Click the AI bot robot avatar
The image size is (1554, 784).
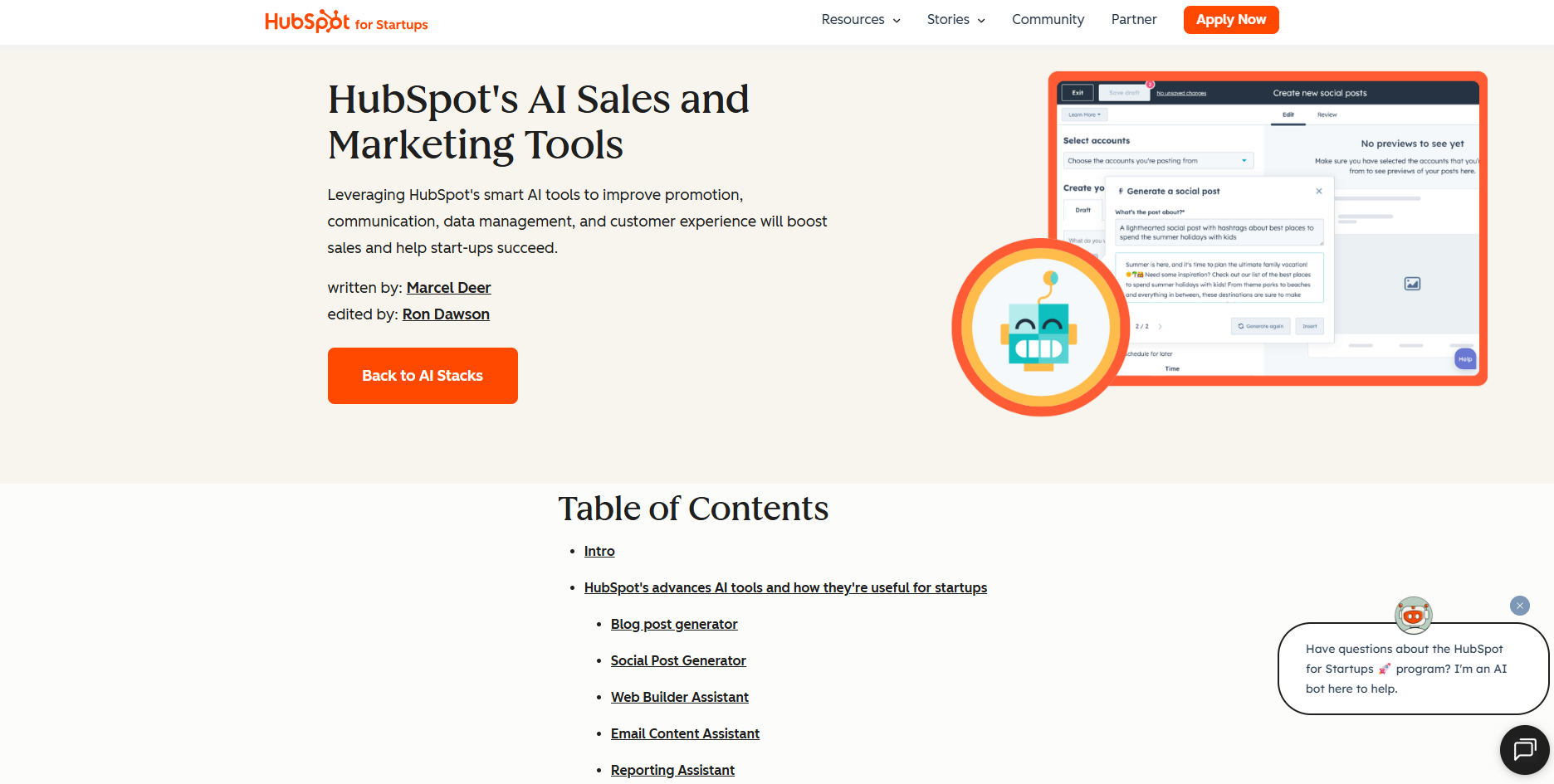(1414, 616)
